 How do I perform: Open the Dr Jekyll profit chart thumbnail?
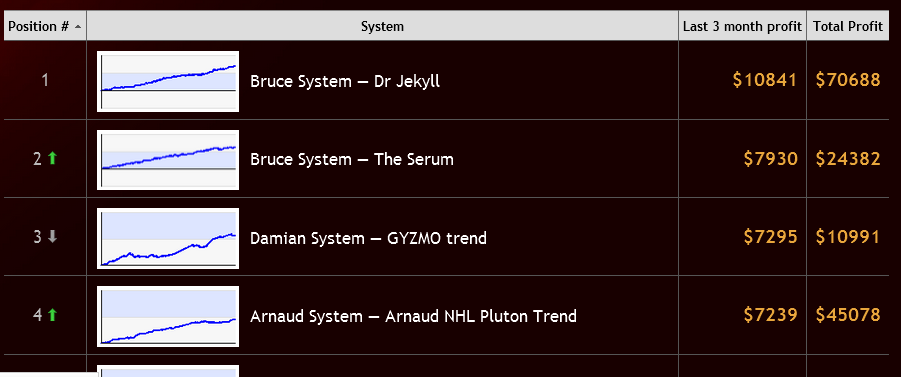point(168,81)
